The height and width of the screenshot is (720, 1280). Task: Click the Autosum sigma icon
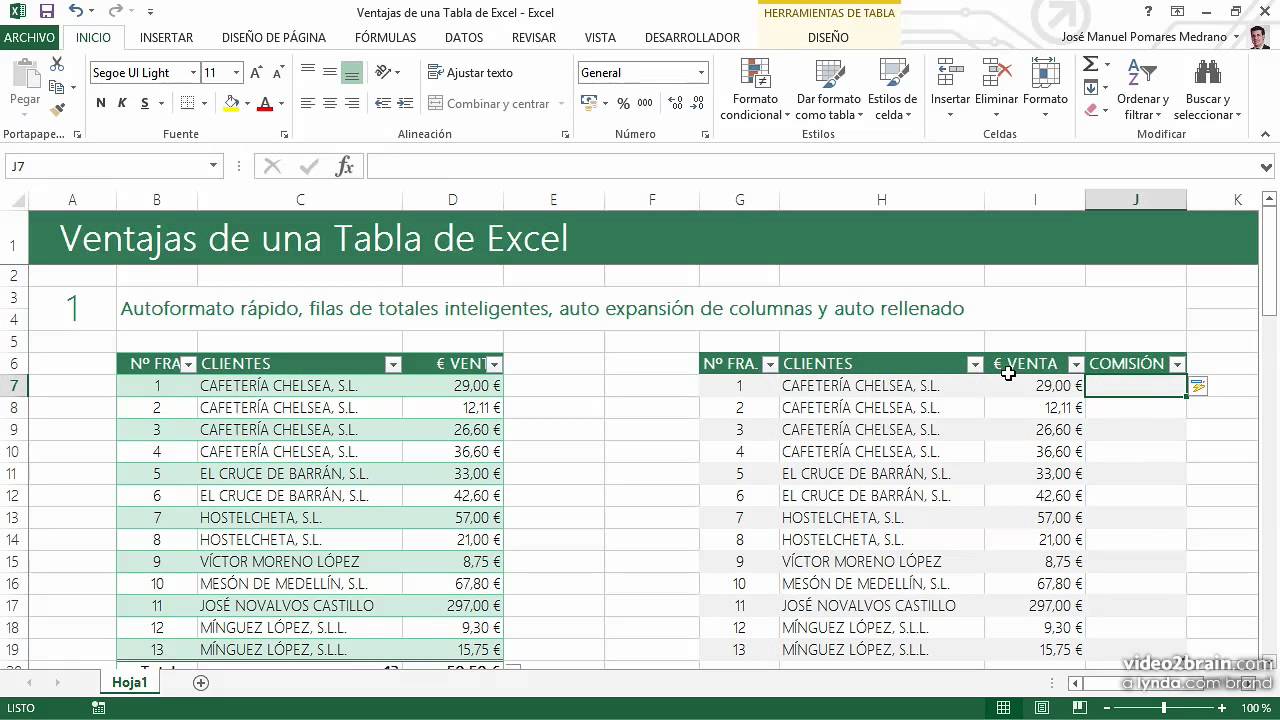1091,64
